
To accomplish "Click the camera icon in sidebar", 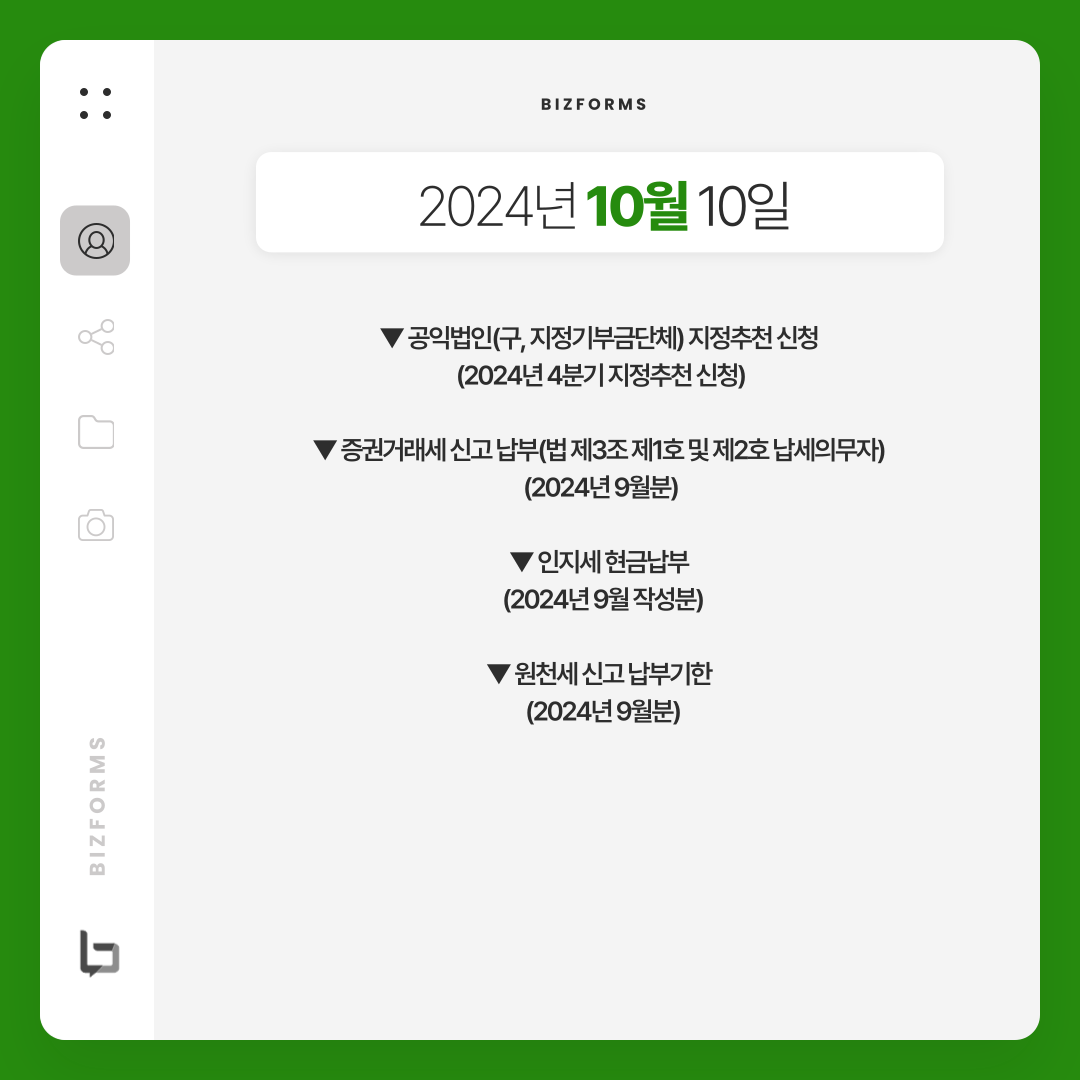I will click(x=96, y=526).
